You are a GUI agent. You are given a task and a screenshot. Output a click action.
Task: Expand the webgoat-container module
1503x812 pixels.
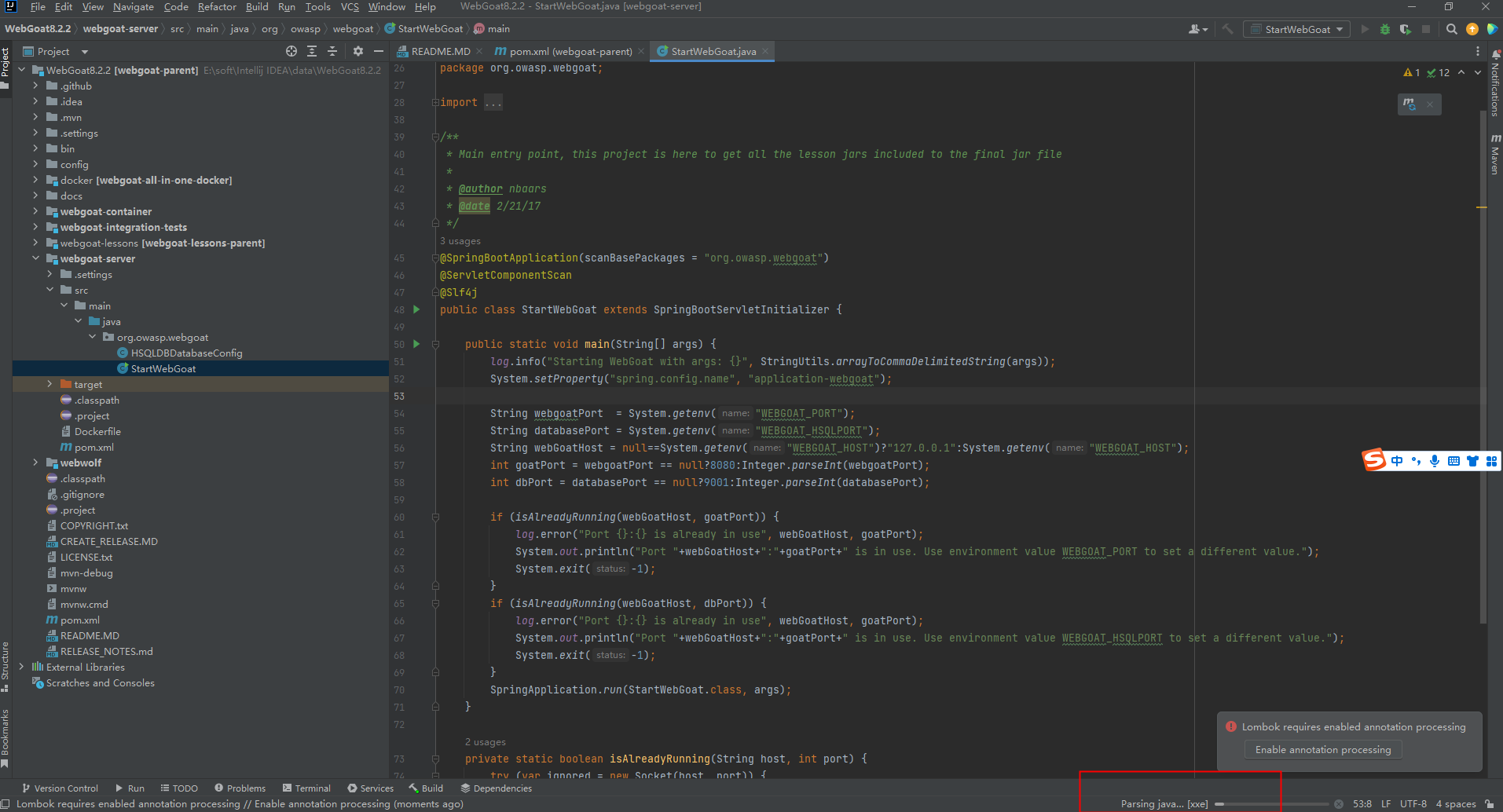click(x=35, y=211)
